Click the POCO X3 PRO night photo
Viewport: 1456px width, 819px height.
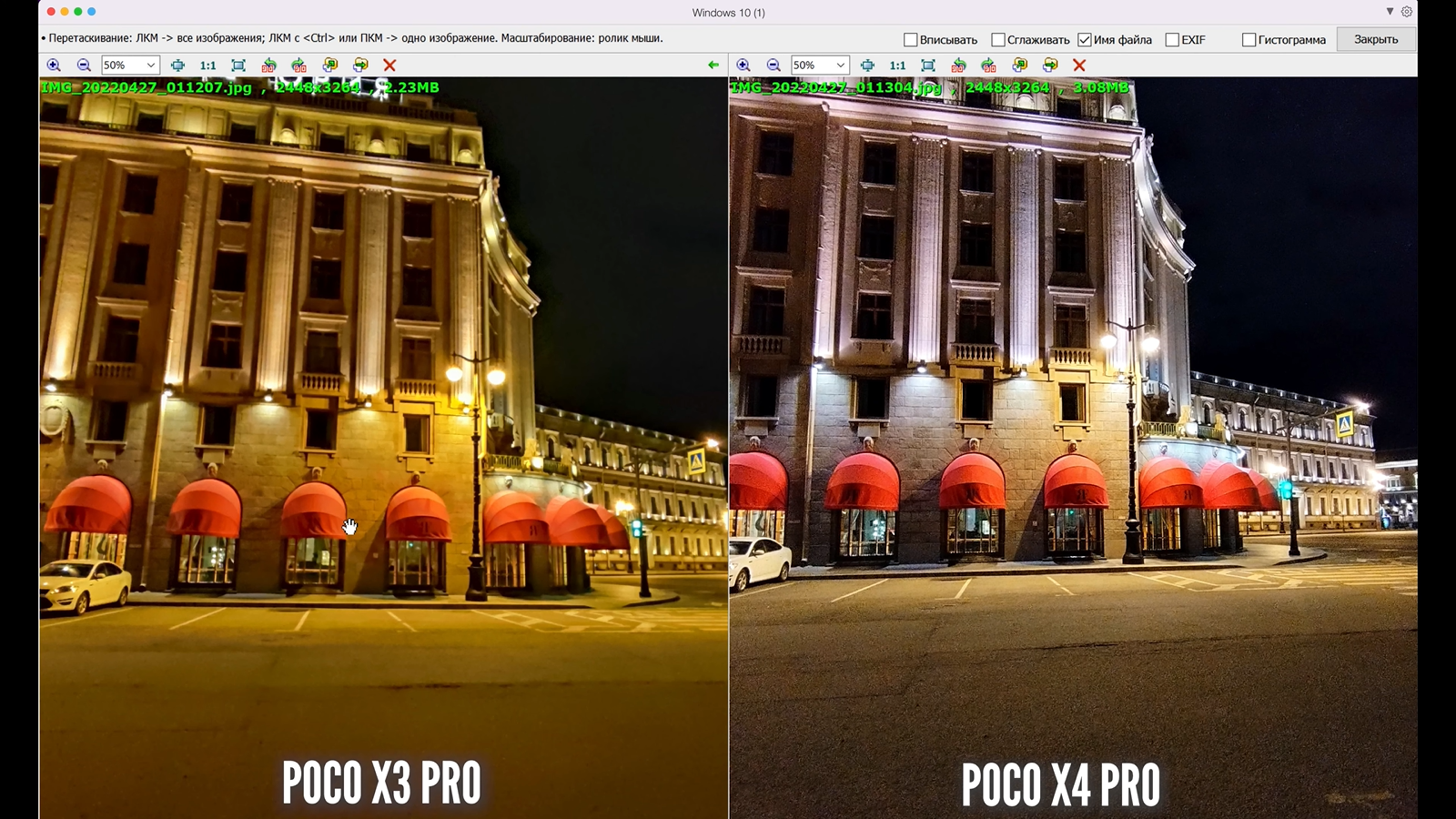tap(383, 448)
